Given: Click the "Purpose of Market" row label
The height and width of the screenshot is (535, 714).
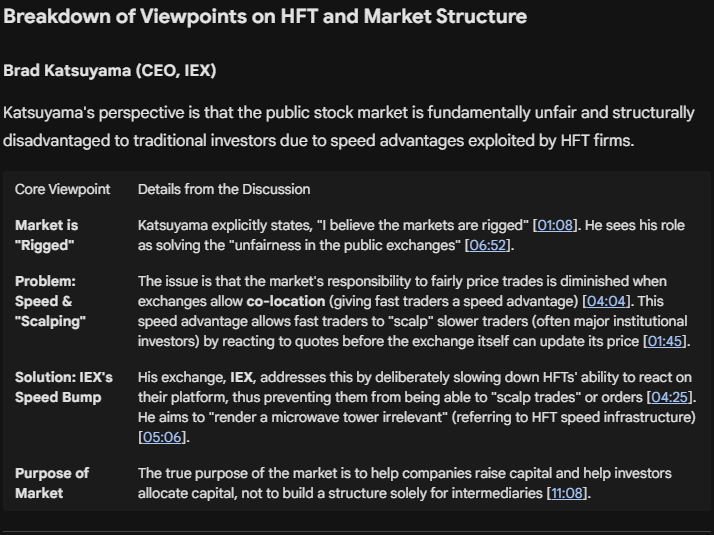Looking at the screenshot, I should click(52, 483).
